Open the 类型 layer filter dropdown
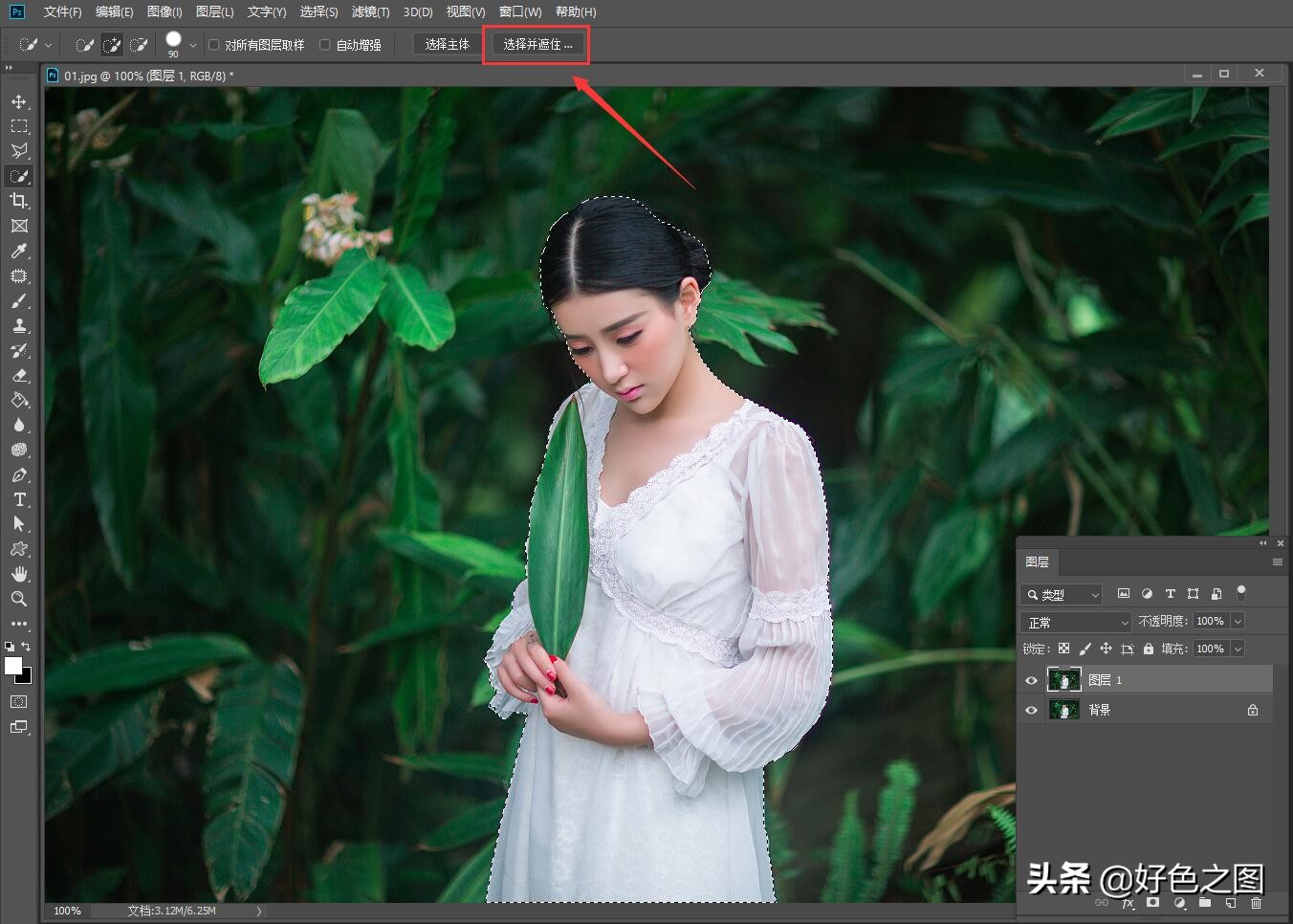This screenshot has width=1293, height=924. (1062, 594)
